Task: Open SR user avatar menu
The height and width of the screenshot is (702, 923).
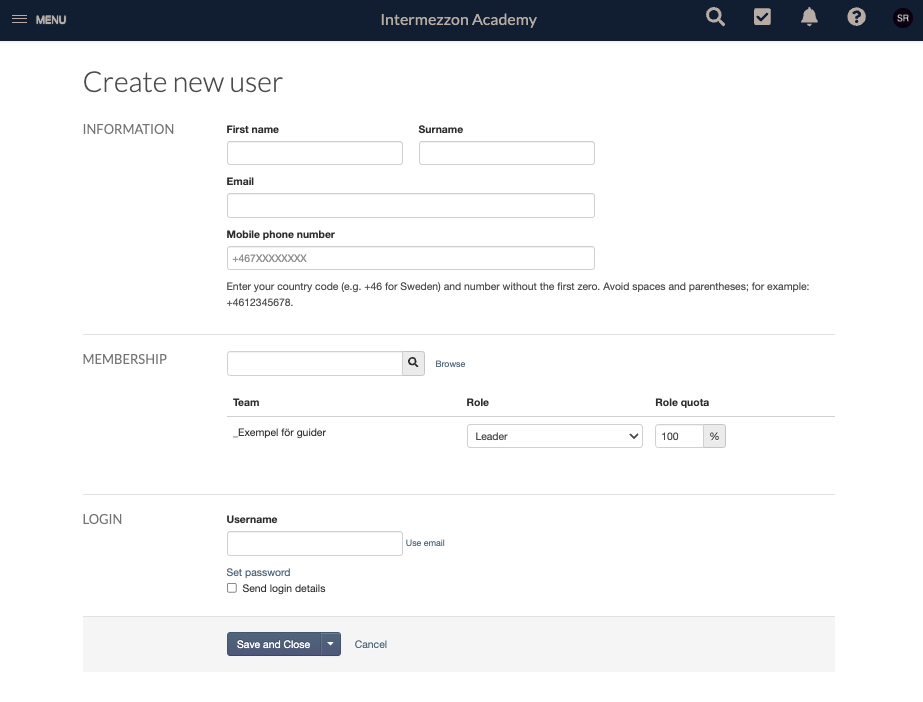Action: pyautogui.click(x=902, y=18)
